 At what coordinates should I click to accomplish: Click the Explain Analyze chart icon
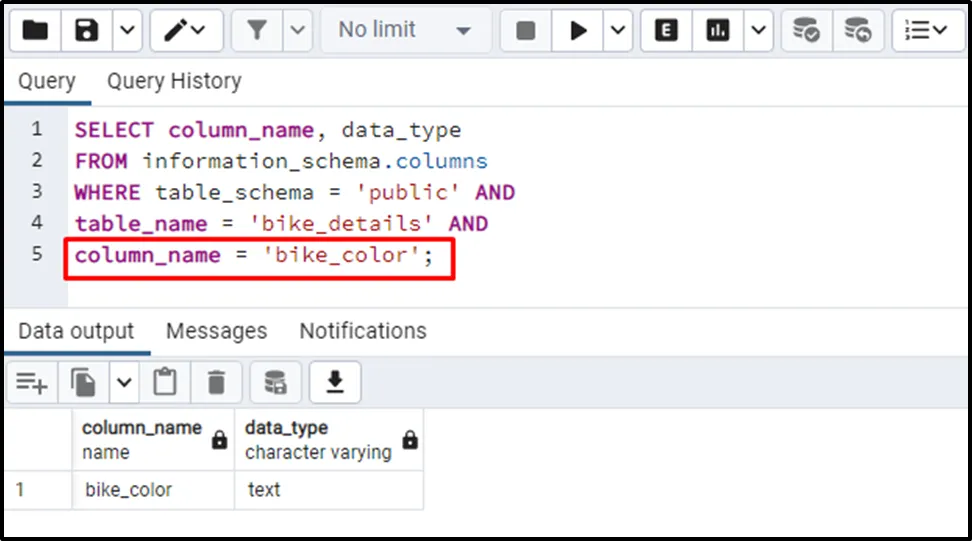point(717,31)
